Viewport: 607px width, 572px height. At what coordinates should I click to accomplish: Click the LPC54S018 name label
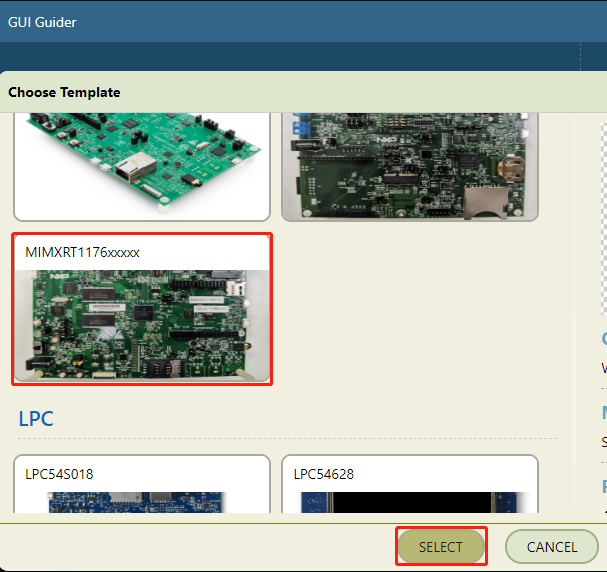point(59,474)
